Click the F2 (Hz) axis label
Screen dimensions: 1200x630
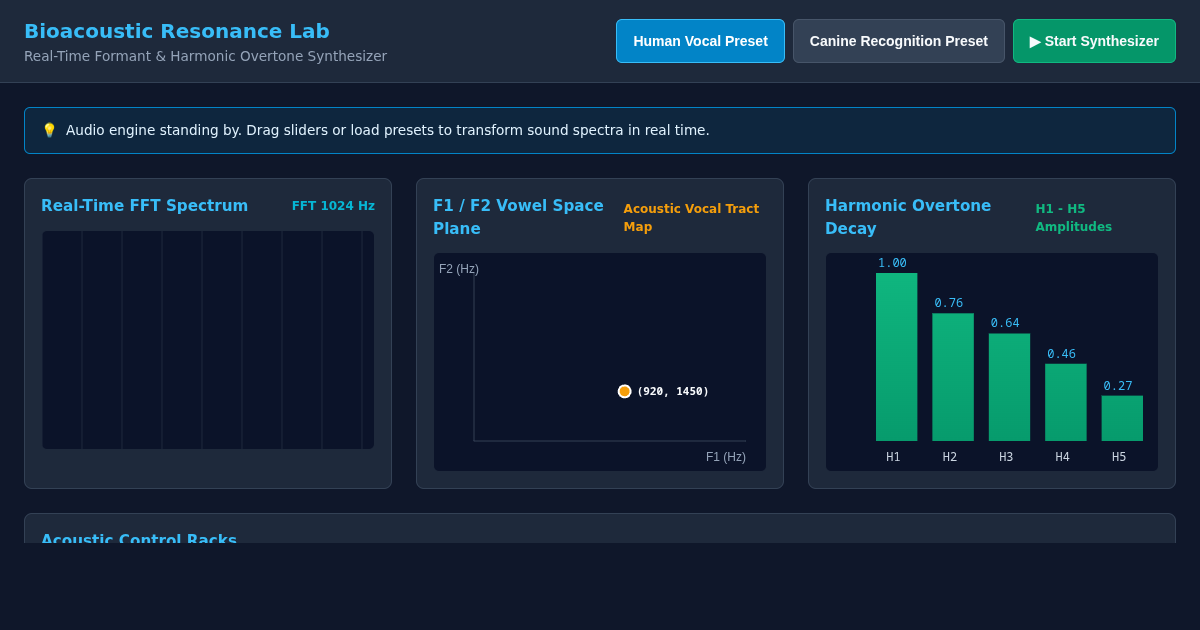click(459, 269)
